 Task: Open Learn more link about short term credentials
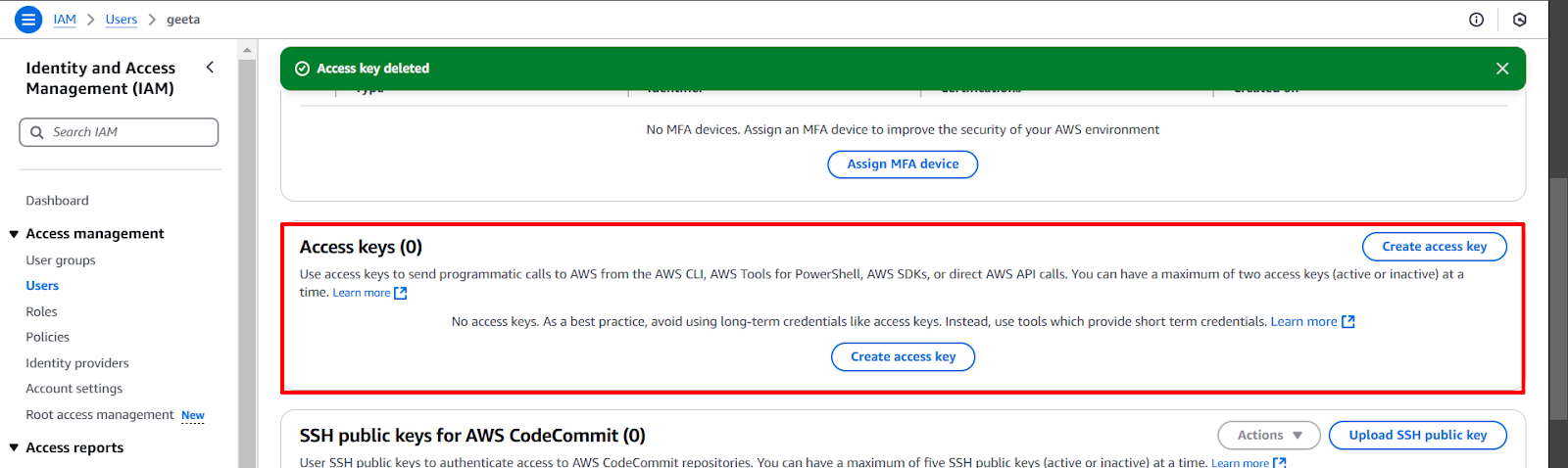(1303, 321)
